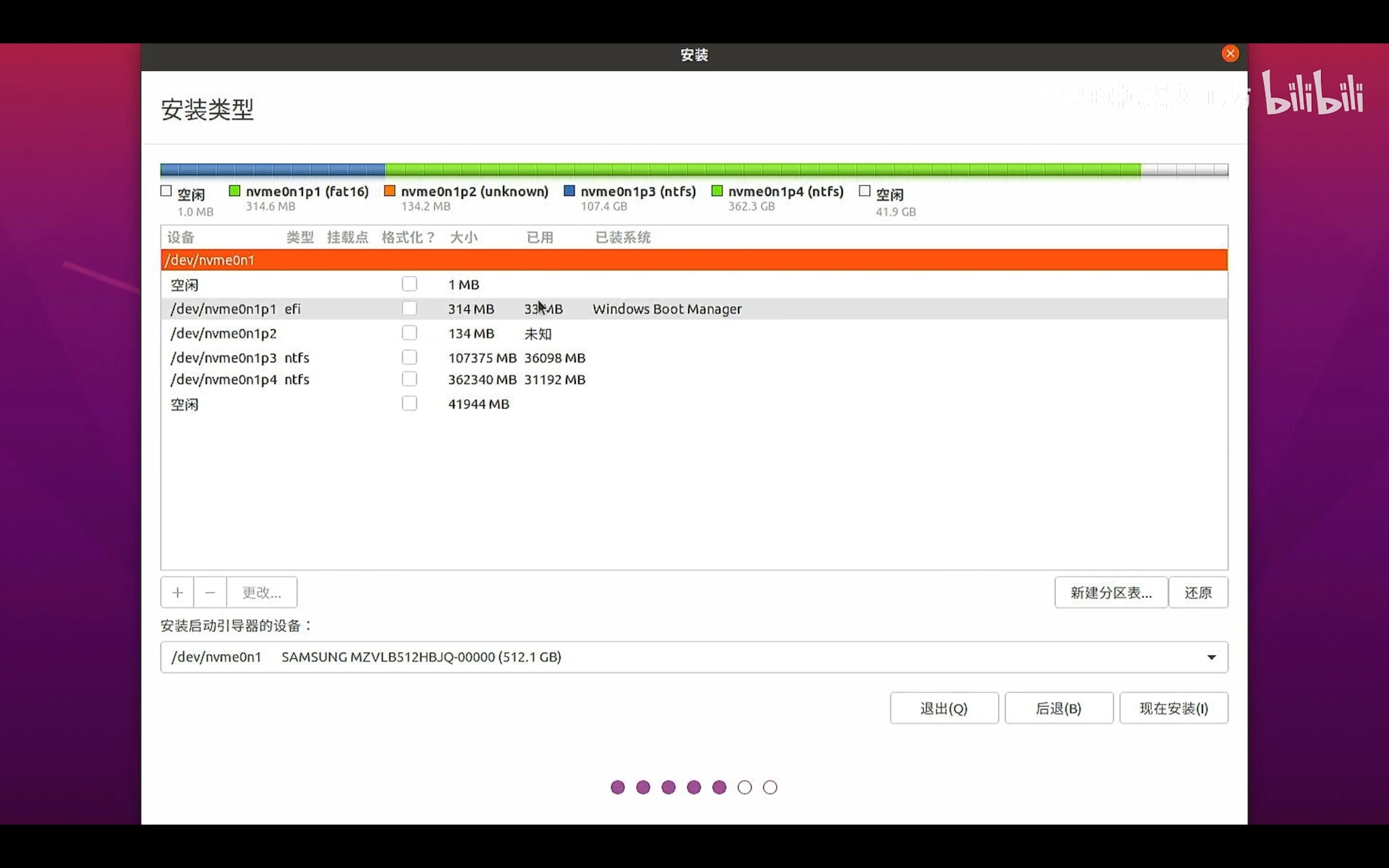Click Windows Boot Manager text
The height and width of the screenshot is (868, 1389).
point(667,309)
